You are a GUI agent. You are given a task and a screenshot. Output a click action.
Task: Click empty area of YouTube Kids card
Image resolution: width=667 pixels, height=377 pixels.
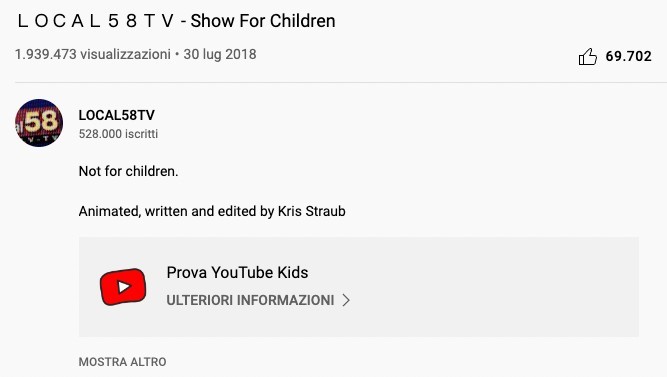(489, 287)
